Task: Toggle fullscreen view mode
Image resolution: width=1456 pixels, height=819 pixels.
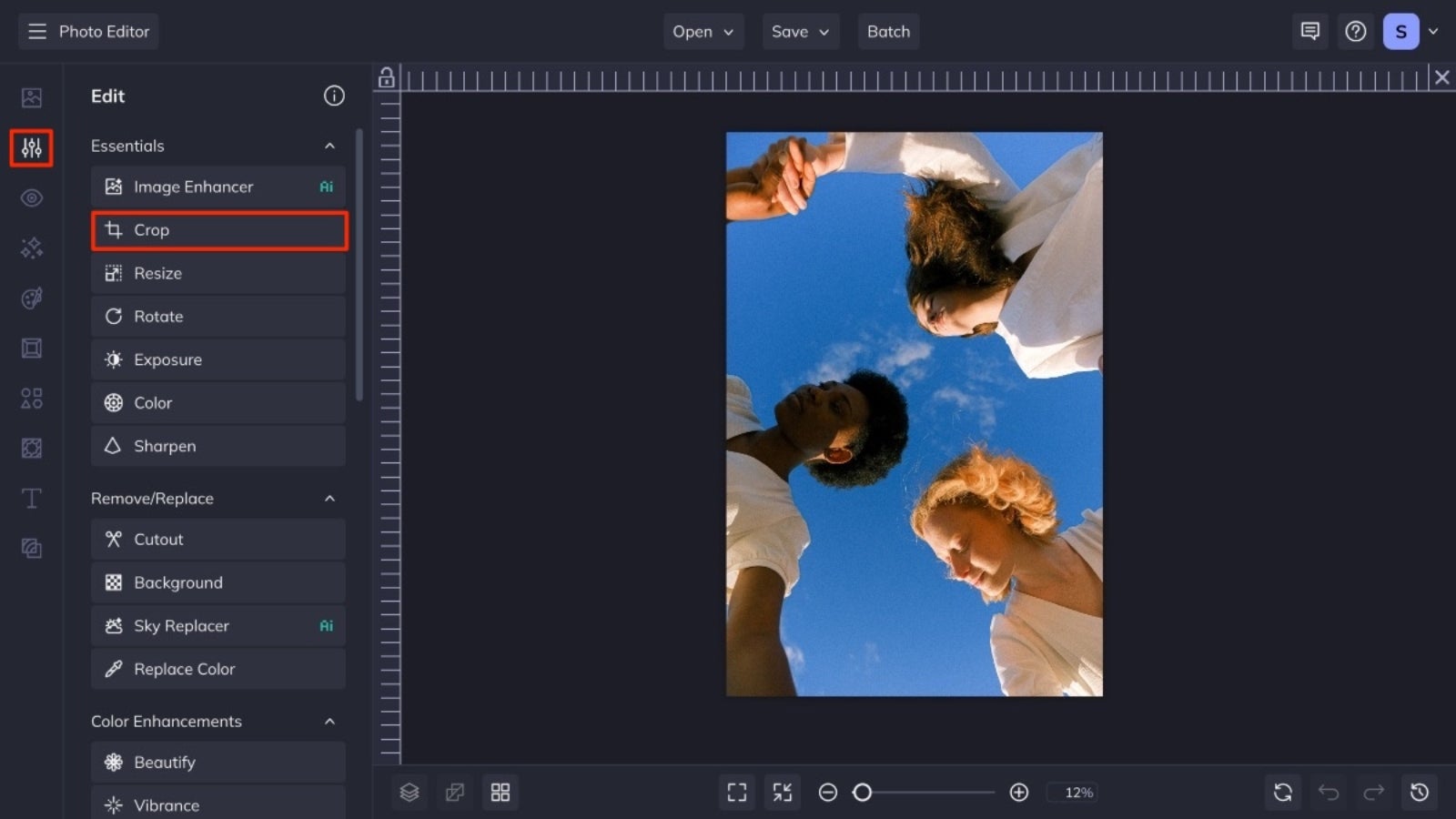Action: 736,792
